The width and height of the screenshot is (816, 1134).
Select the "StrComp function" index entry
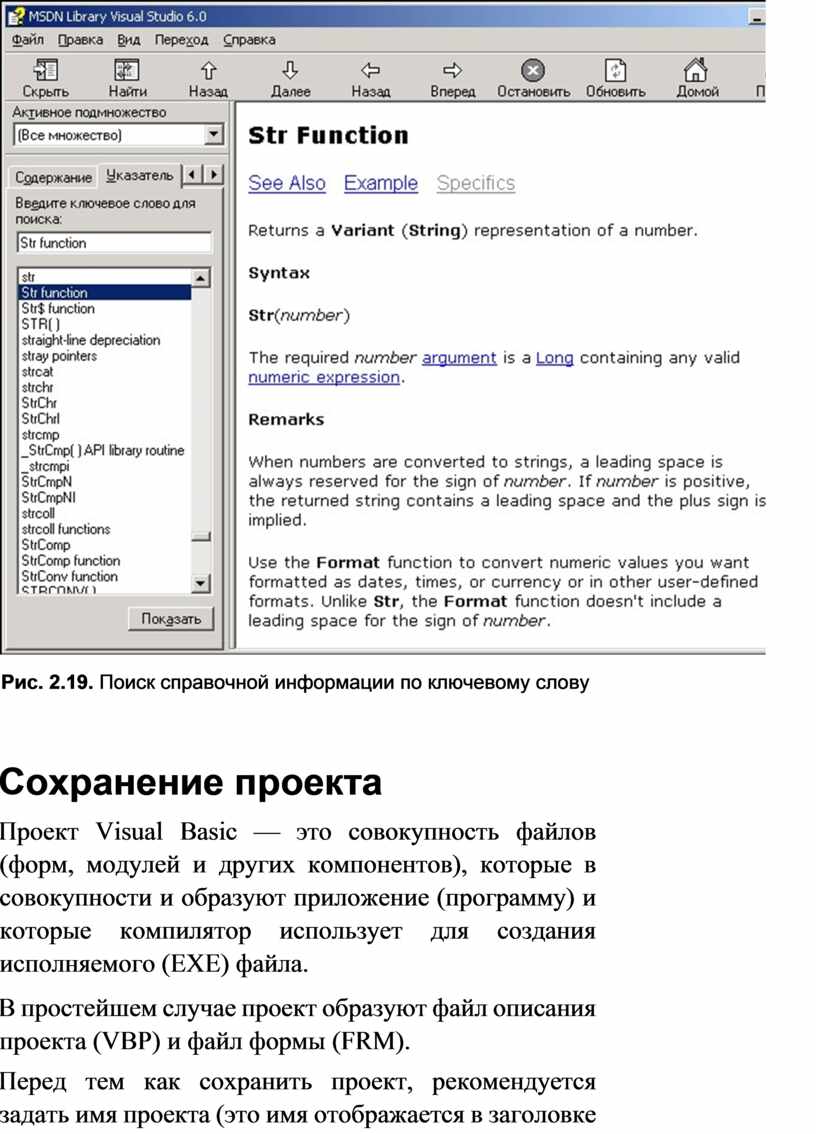pyautogui.click(x=71, y=560)
